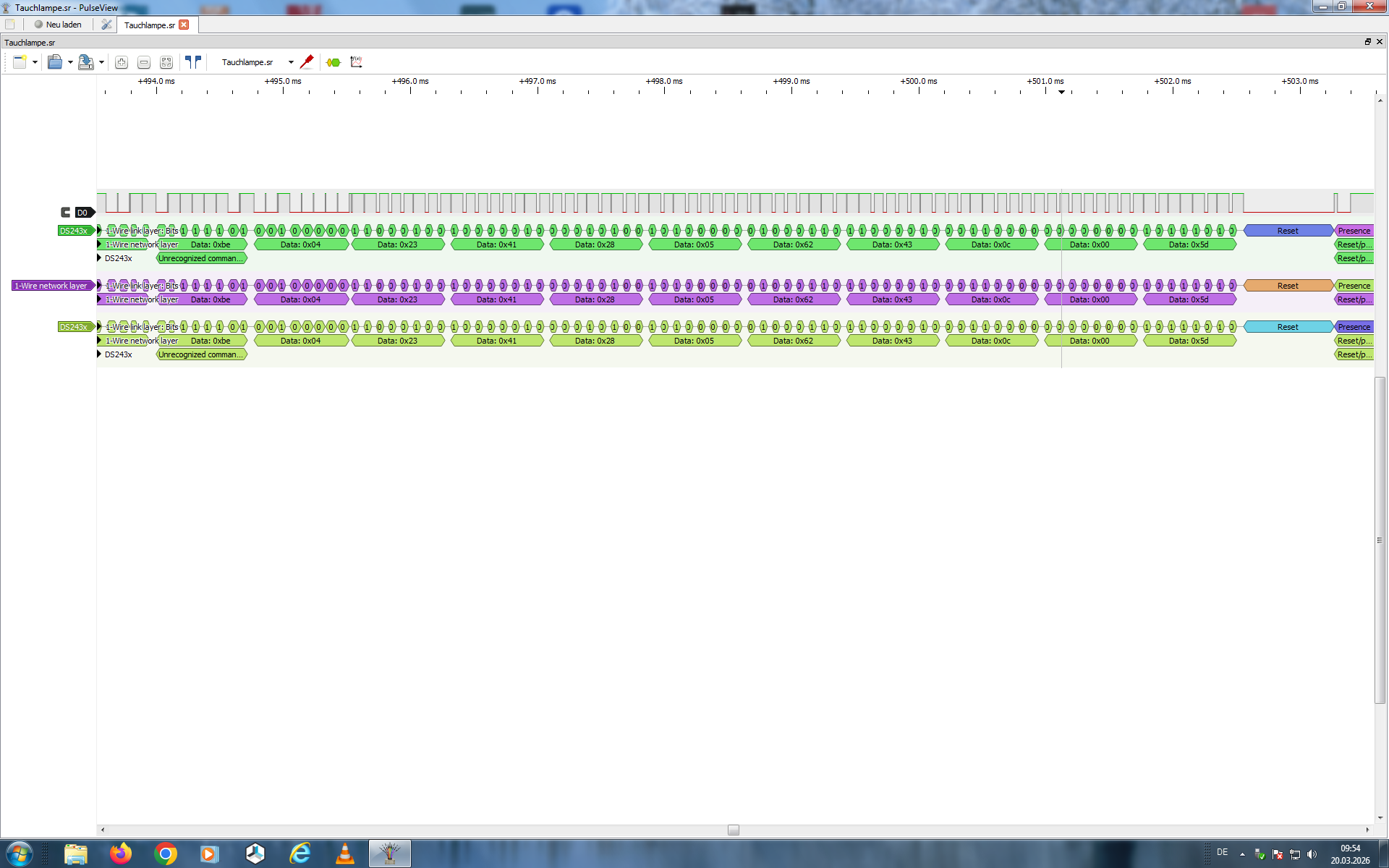The width and height of the screenshot is (1389, 868).
Task: Toggle the cursors display icon
Action: pos(192,62)
